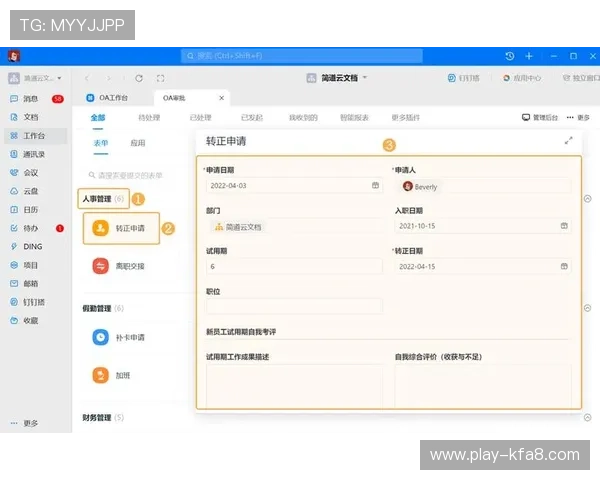Image resolution: width=600 pixels, height=480 pixels.
Task: Open 邮箱 mailbox in the sidebar
Action: pos(24,284)
